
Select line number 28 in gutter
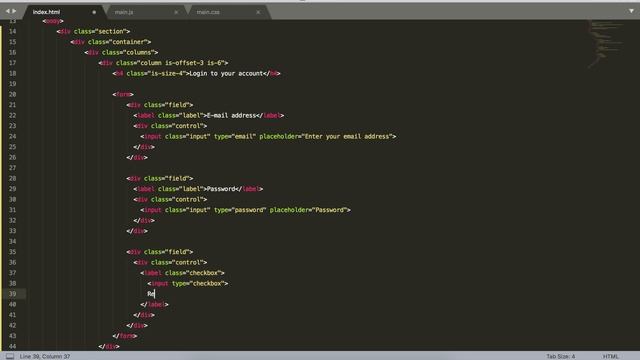click(x=12, y=178)
